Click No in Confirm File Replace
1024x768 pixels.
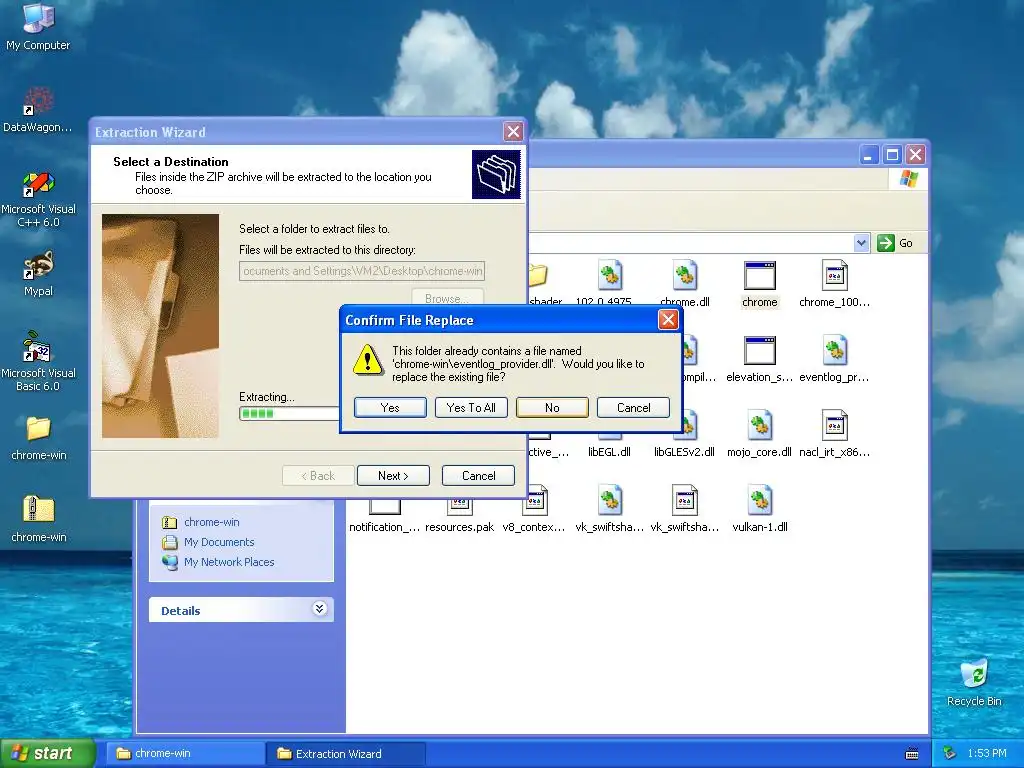pyautogui.click(x=552, y=408)
